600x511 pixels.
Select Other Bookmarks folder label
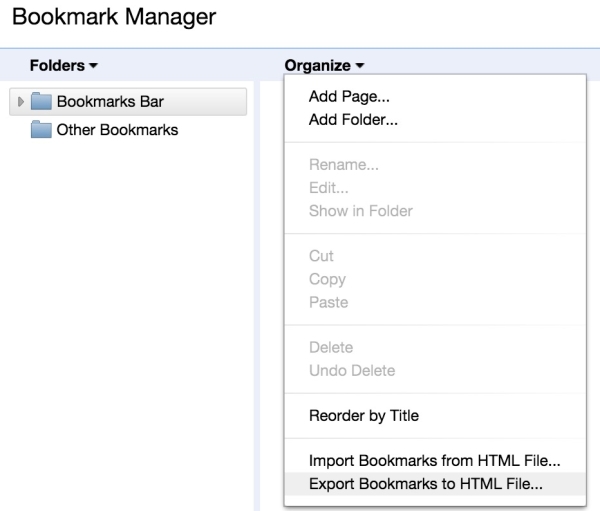117,129
